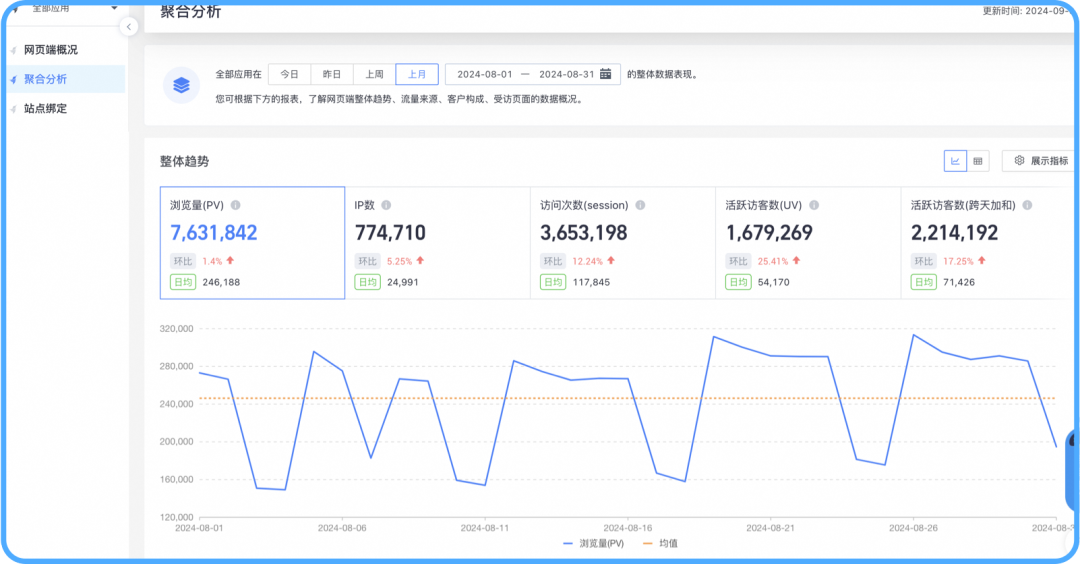Click the 3,653,198 session value
This screenshot has width=1080, height=564.
point(583,233)
